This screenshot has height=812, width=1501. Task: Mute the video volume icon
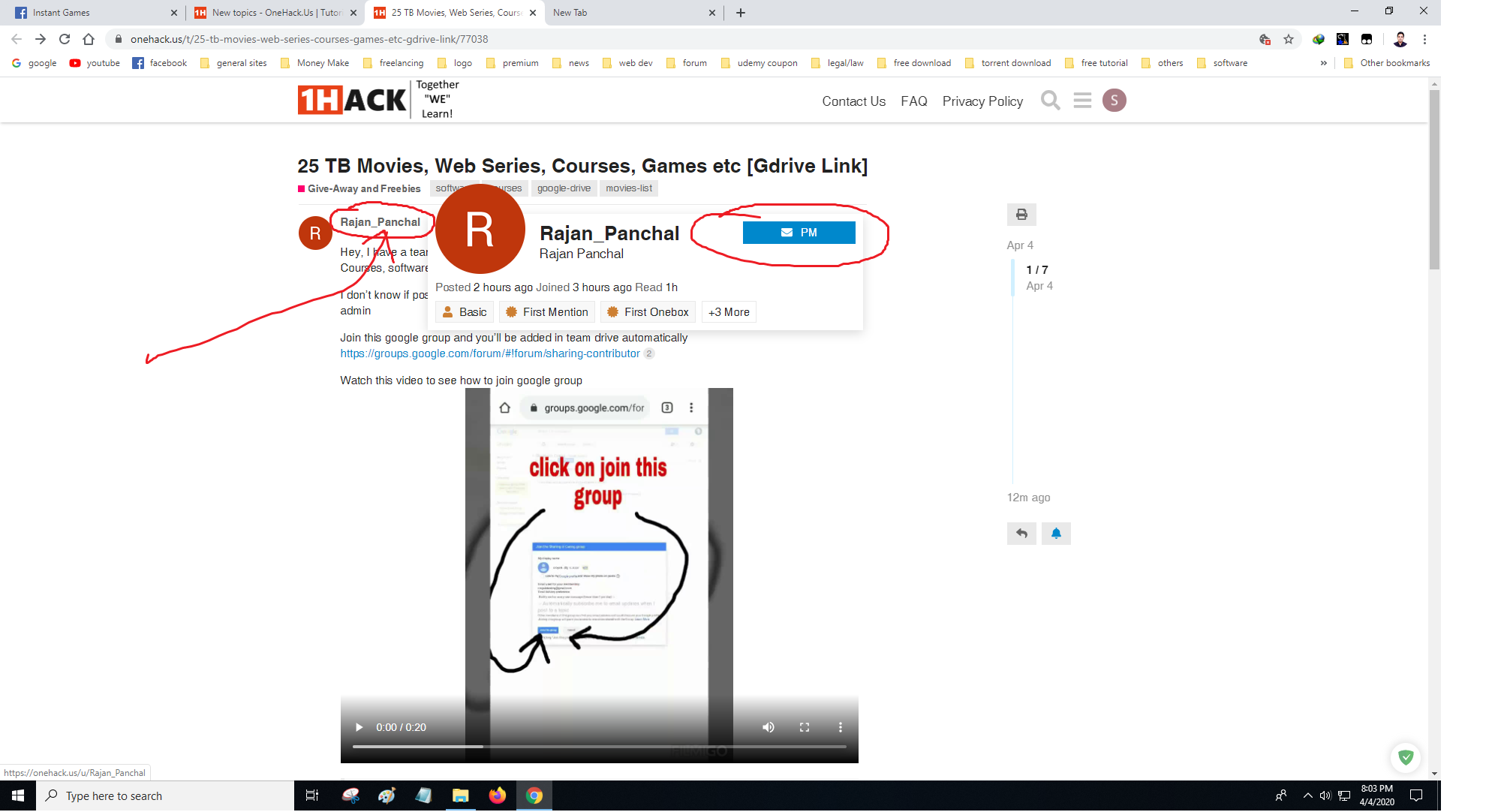pos(769,727)
